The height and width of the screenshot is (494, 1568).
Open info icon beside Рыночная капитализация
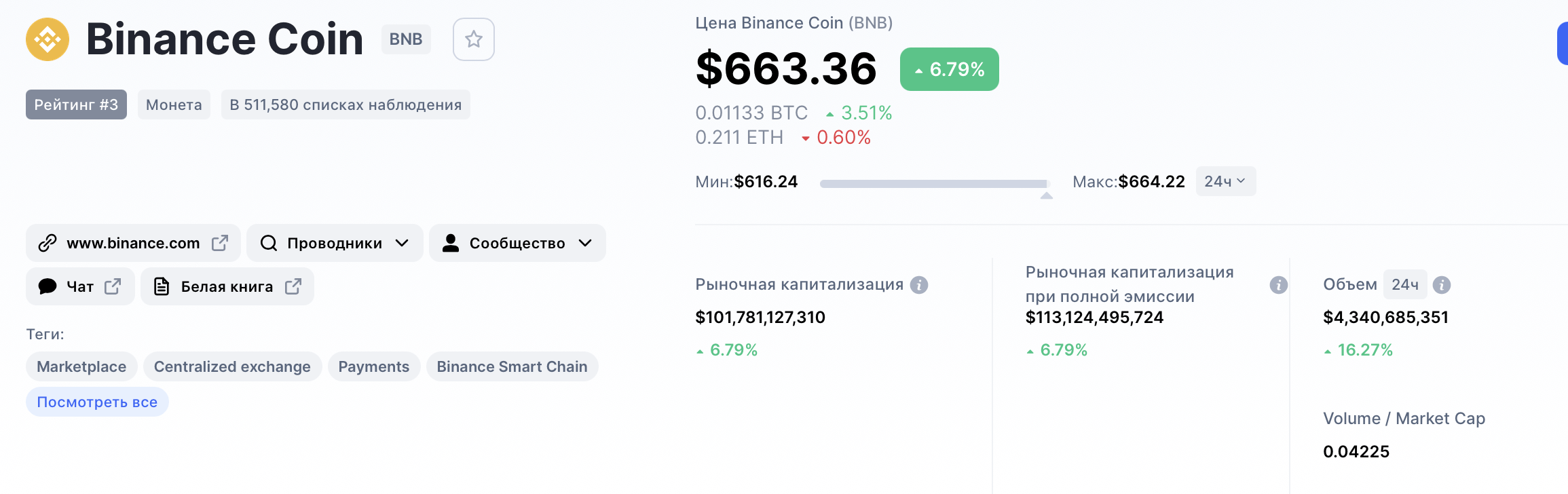pyautogui.click(x=919, y=285)
